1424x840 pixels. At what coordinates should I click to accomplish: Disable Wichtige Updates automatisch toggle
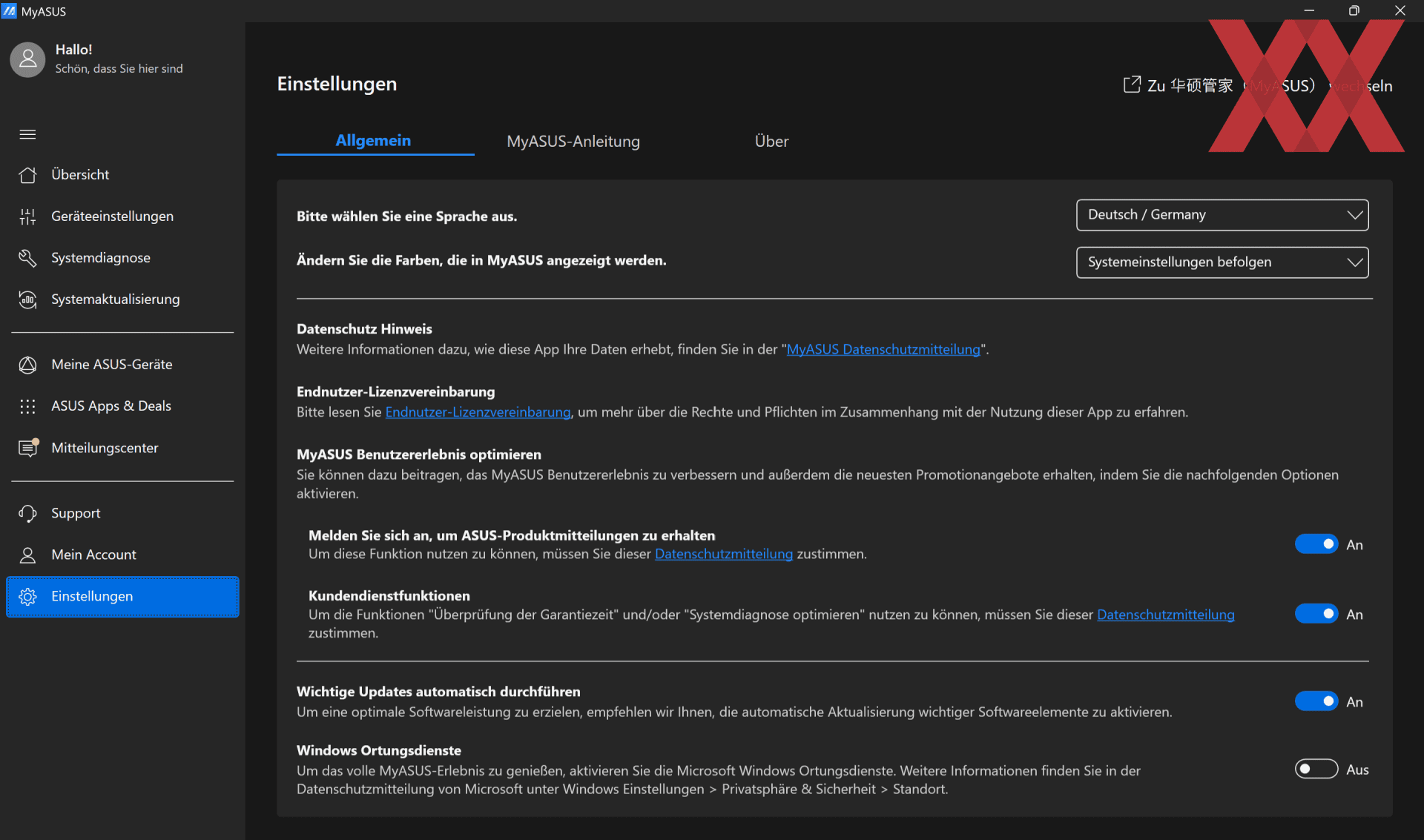[x=1316, y=701]
